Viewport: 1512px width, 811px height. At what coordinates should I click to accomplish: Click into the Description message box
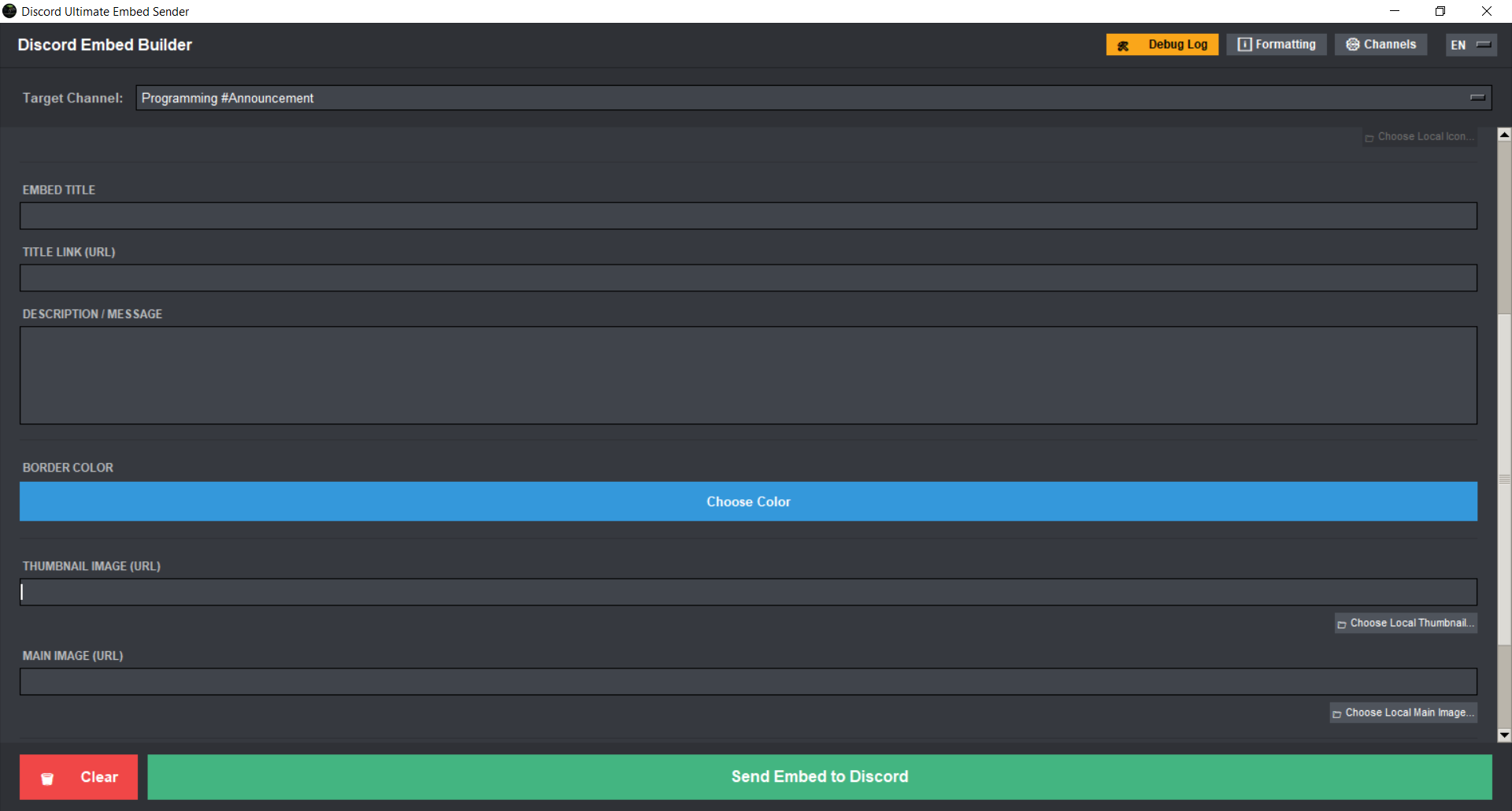tap(748, 376)
